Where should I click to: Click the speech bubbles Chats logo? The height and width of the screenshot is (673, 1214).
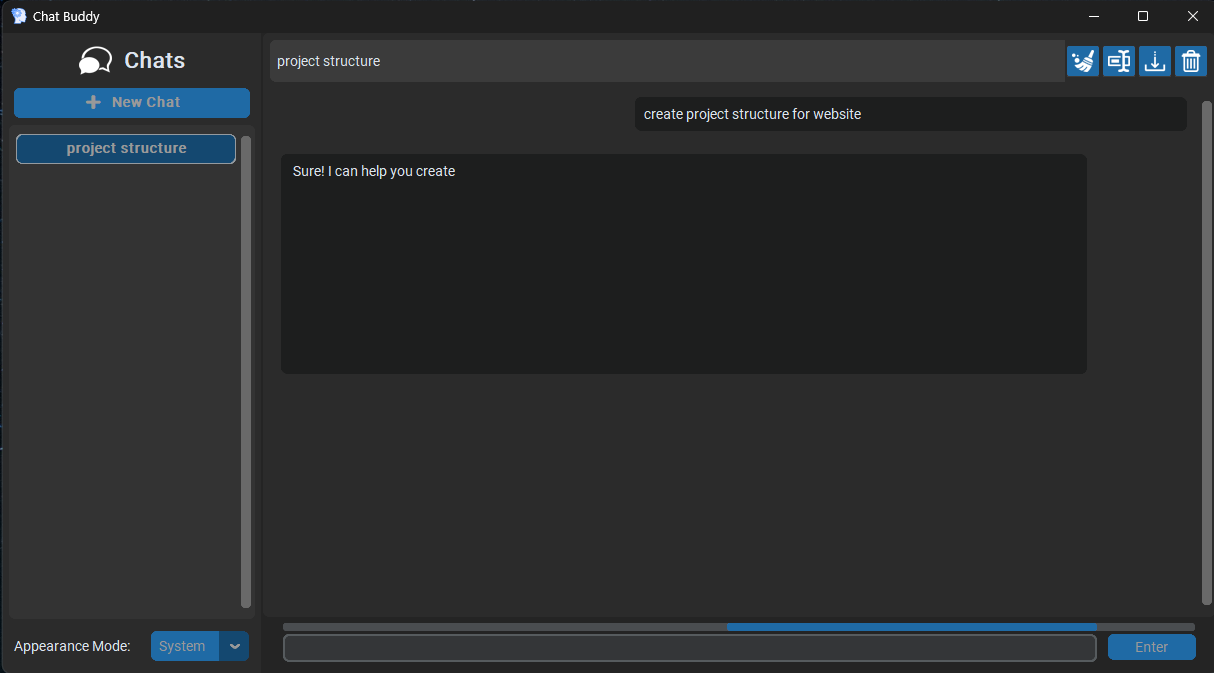(95, 61)
